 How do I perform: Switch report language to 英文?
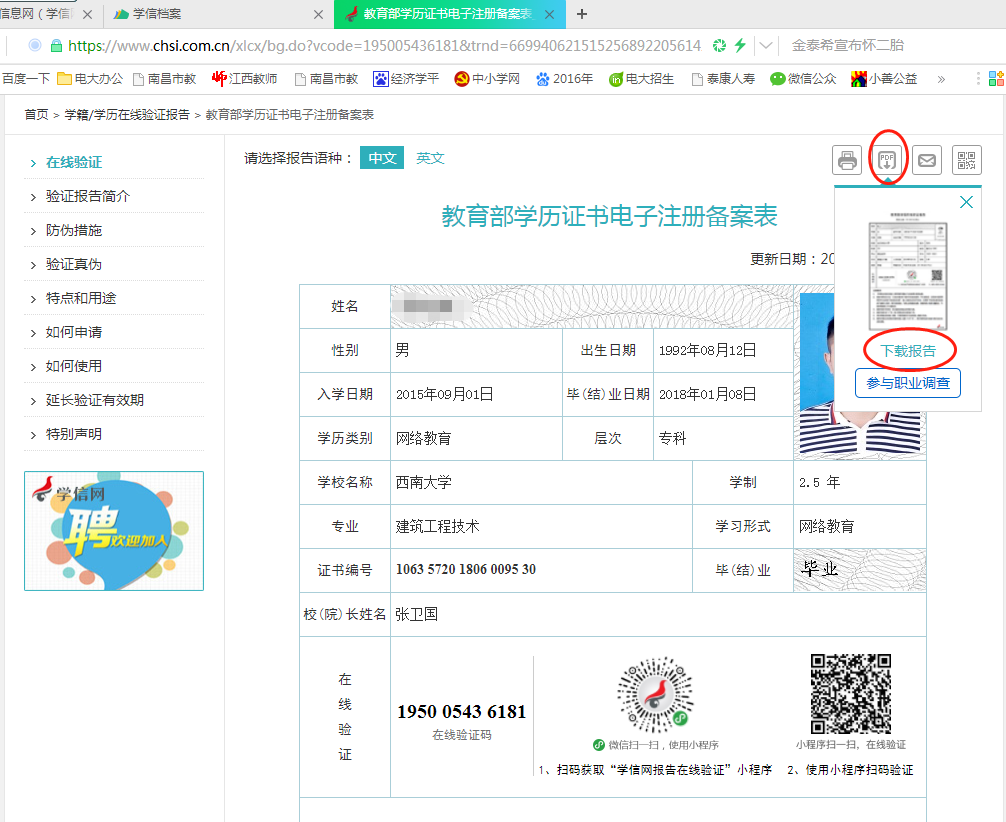431,158
